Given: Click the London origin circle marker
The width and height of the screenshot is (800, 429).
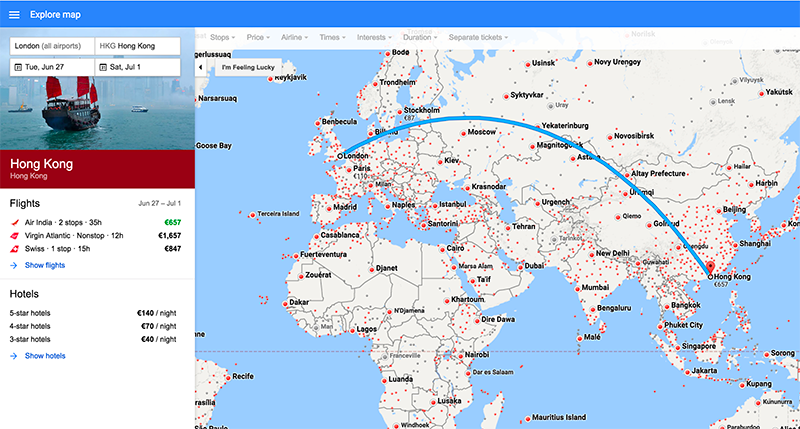Looking at the screenshot, I should (340, 157).
